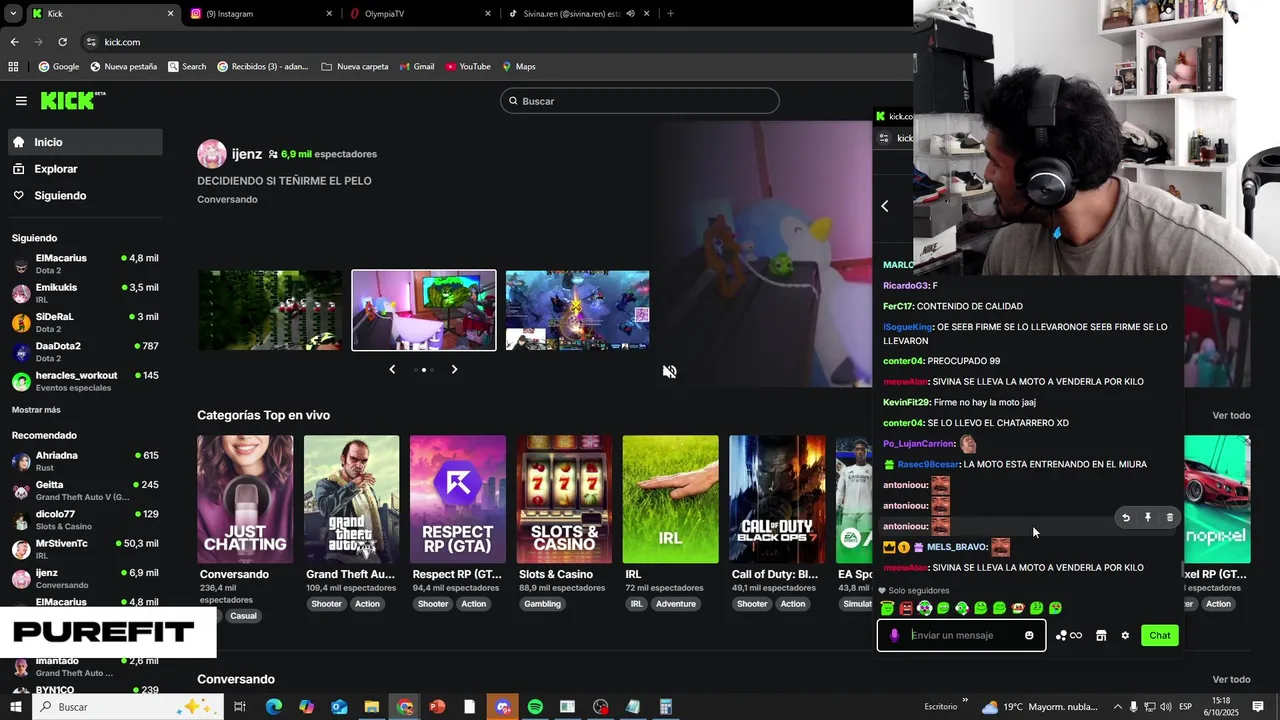Select the Respect RP (GTA) category card
Viewport: 1280px width, 720px height.
tap(458, 499)
